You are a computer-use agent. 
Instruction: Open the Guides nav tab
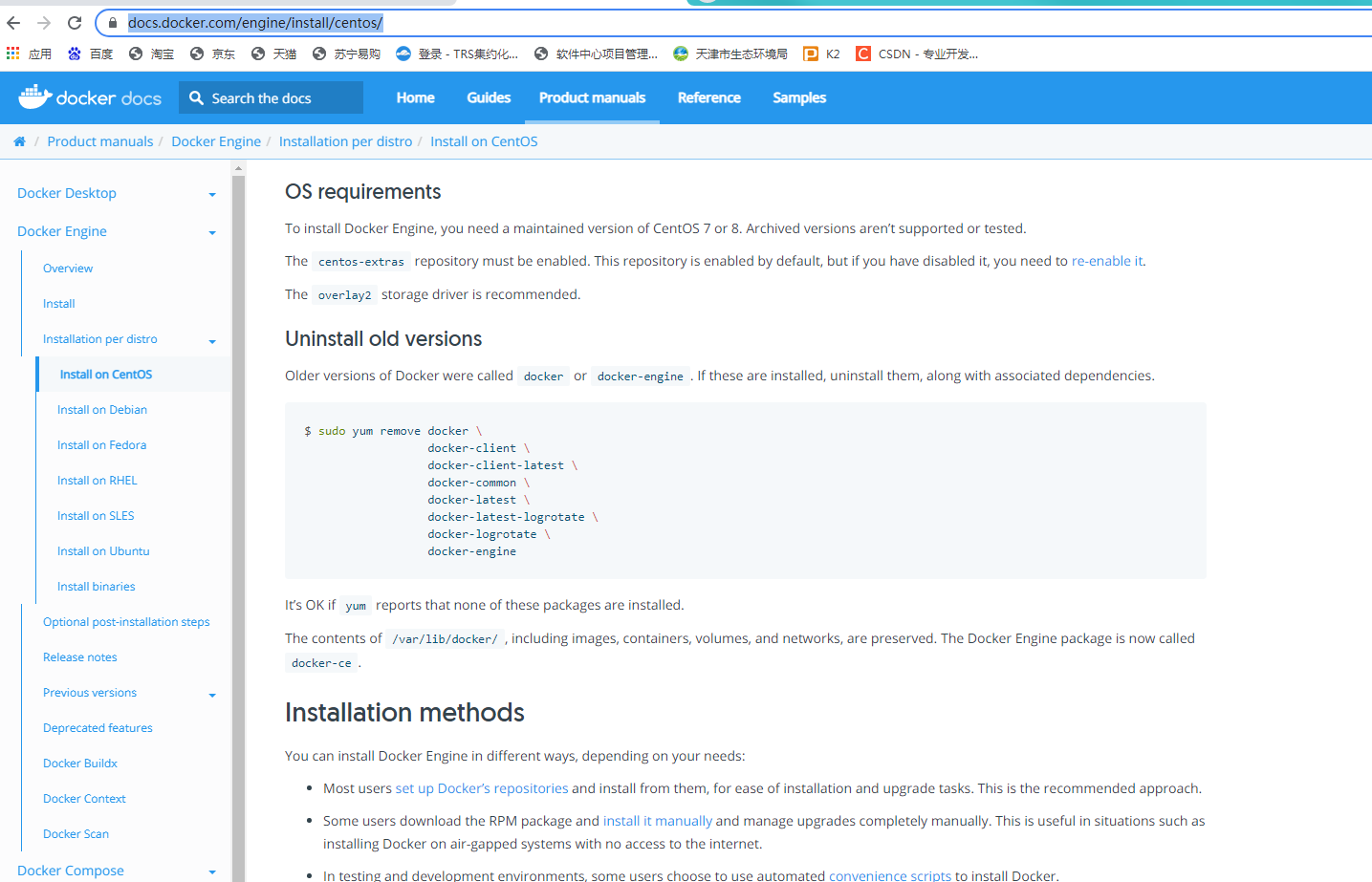pyautogui.click(x=489, y=97)
